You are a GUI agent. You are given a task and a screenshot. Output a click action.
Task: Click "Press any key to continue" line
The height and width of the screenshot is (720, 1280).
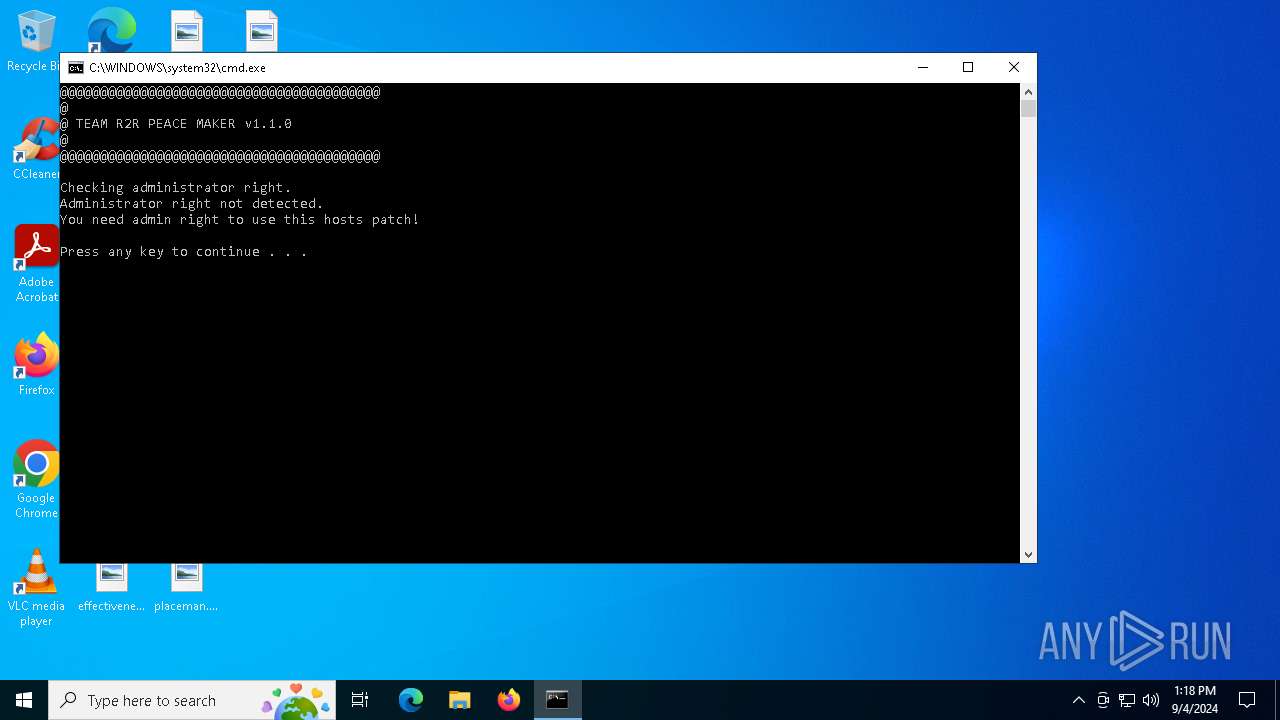[184, 252]
